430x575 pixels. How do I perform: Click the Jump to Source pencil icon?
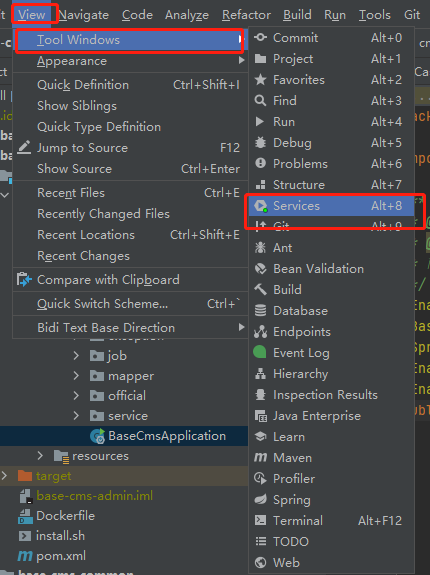(x=24, y=147)
